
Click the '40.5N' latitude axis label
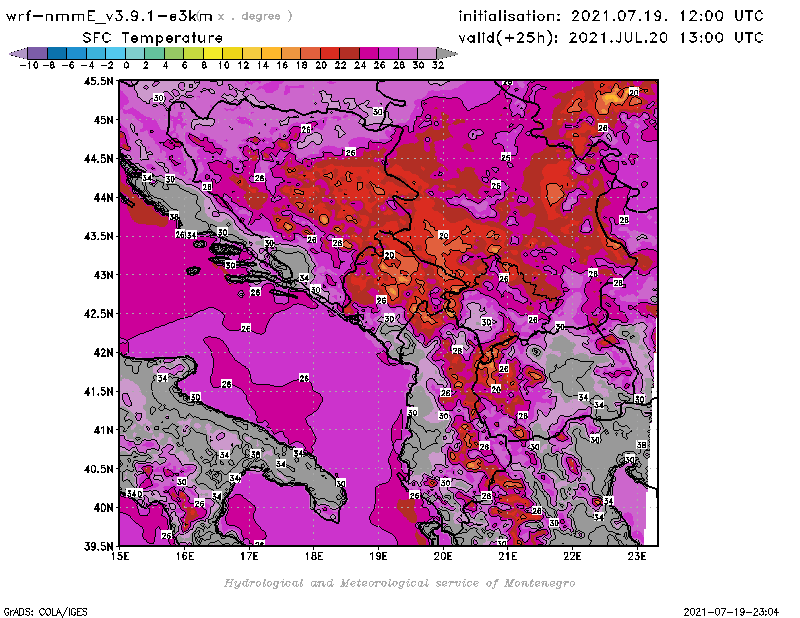[x=98, y=469]
